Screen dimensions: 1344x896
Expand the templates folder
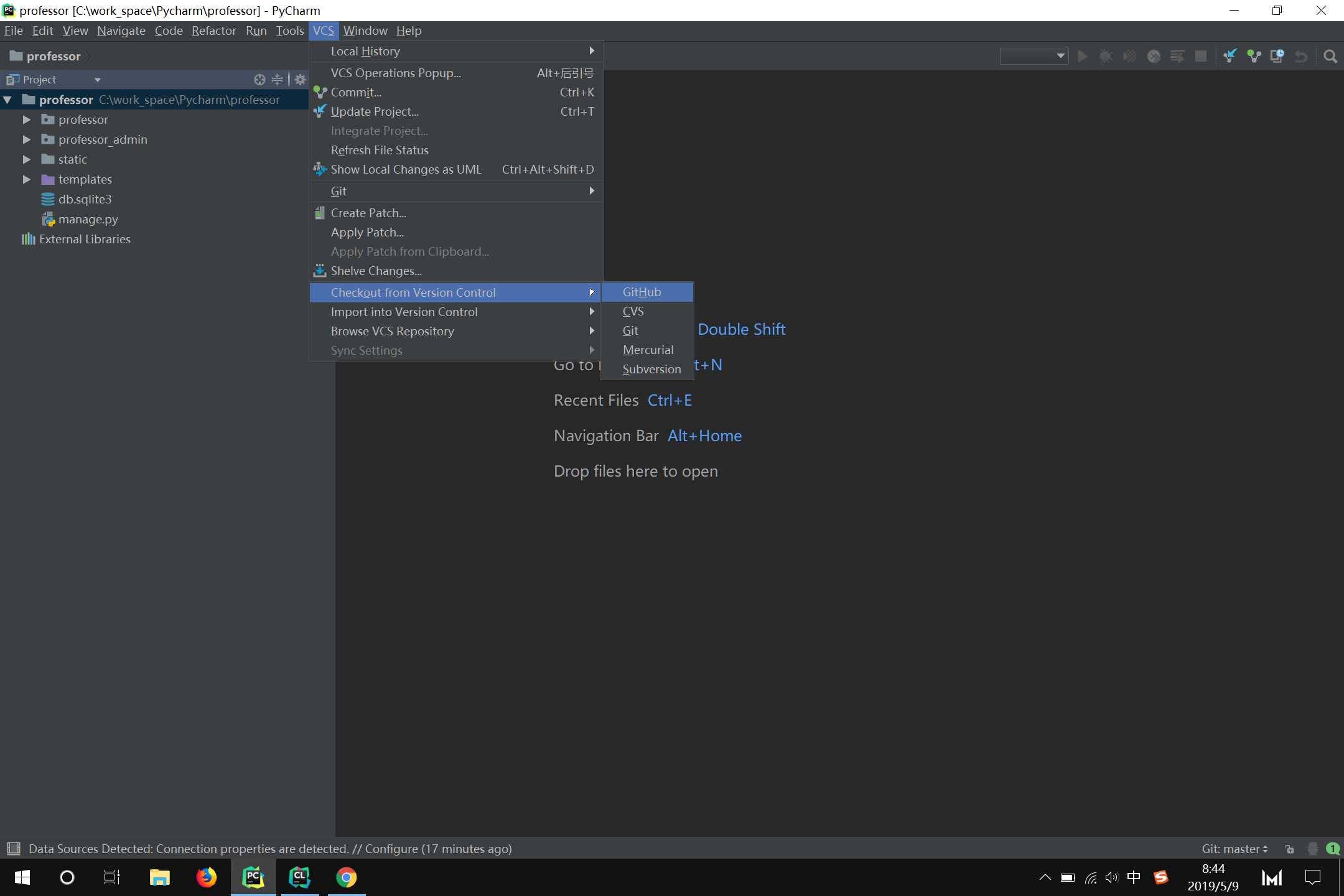pos(27,179)
